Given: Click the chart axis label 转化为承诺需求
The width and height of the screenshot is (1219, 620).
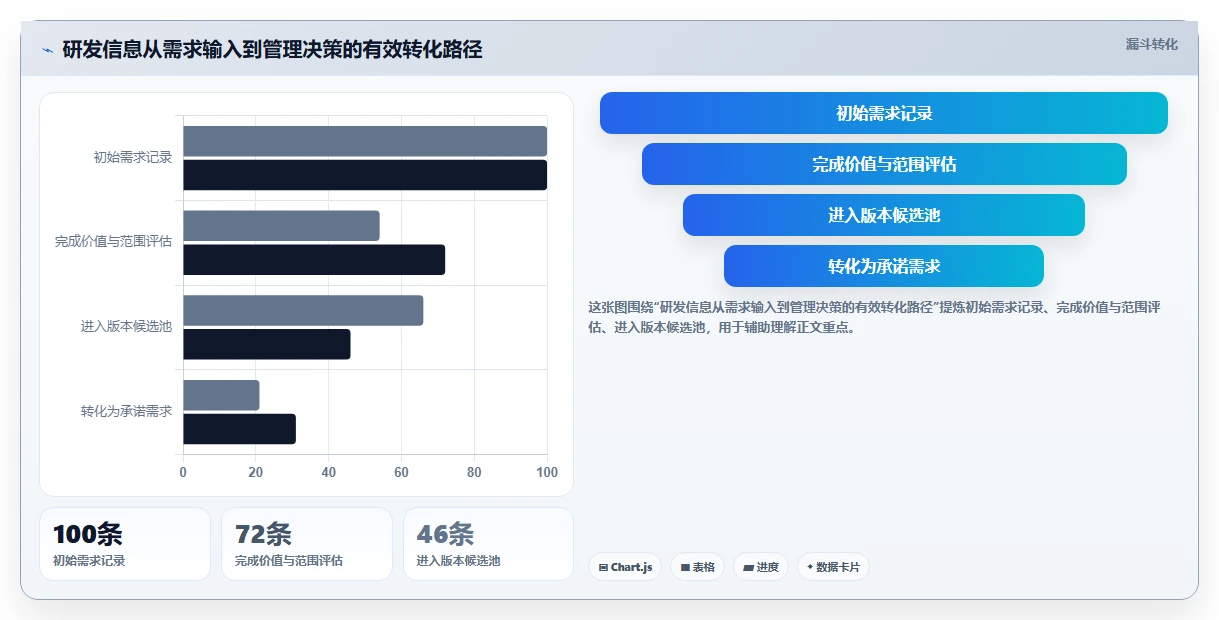Looking at the screenshot, I should coord(126,412).
